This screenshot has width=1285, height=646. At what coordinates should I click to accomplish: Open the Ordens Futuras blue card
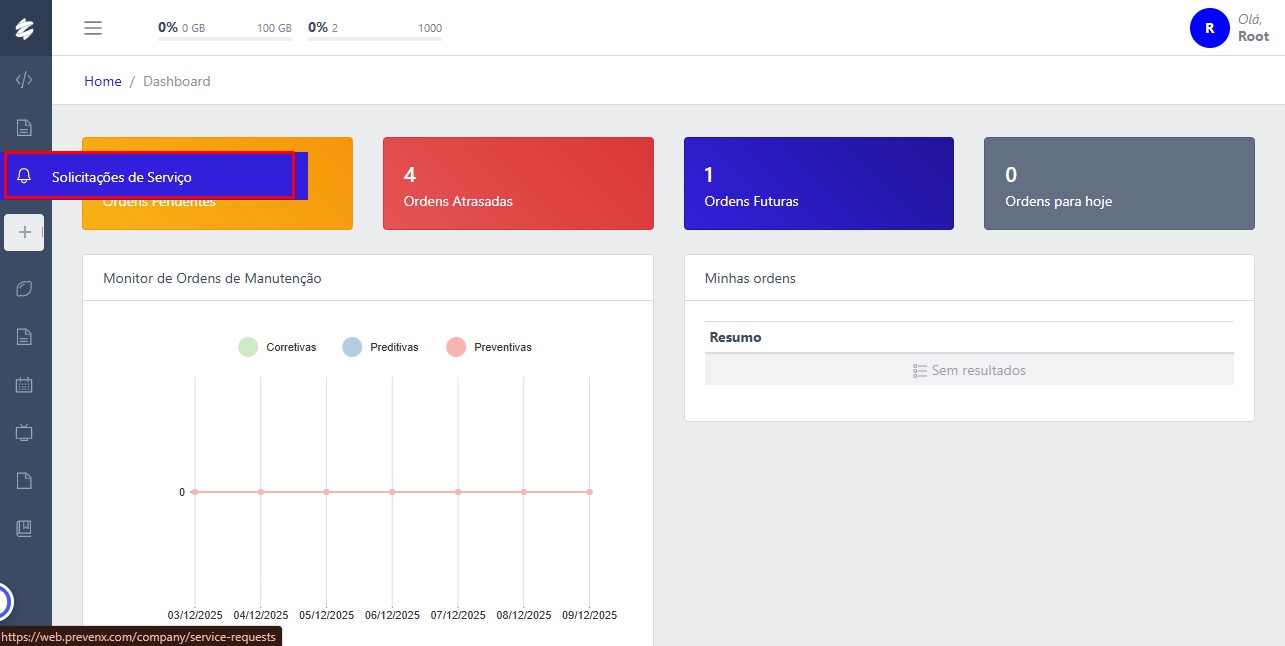[818, 184]
